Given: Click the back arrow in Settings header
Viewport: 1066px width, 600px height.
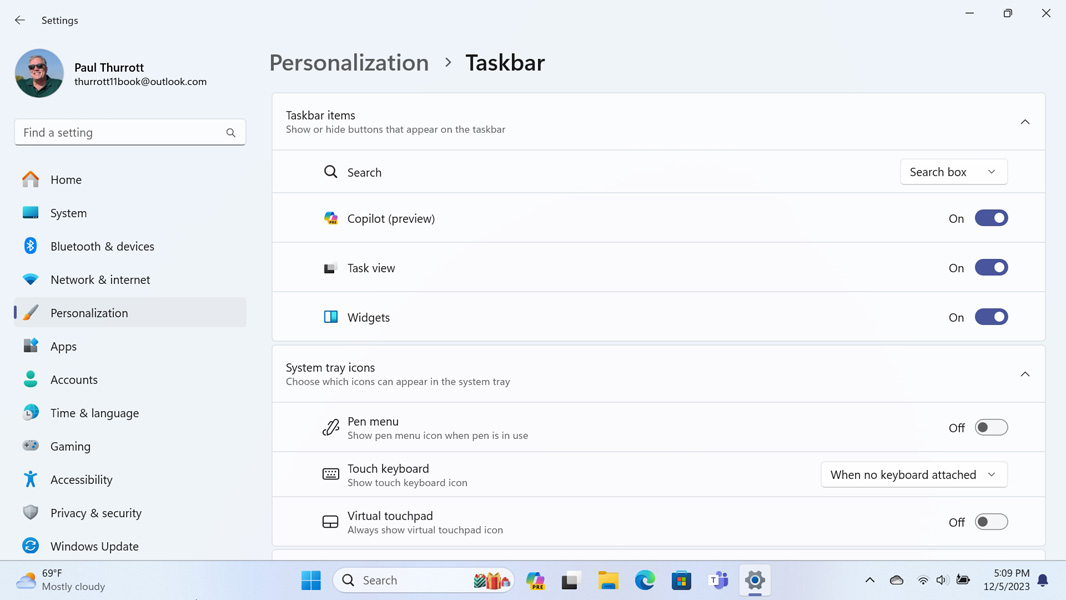Looking at the screenshot, I should (20, 20).
